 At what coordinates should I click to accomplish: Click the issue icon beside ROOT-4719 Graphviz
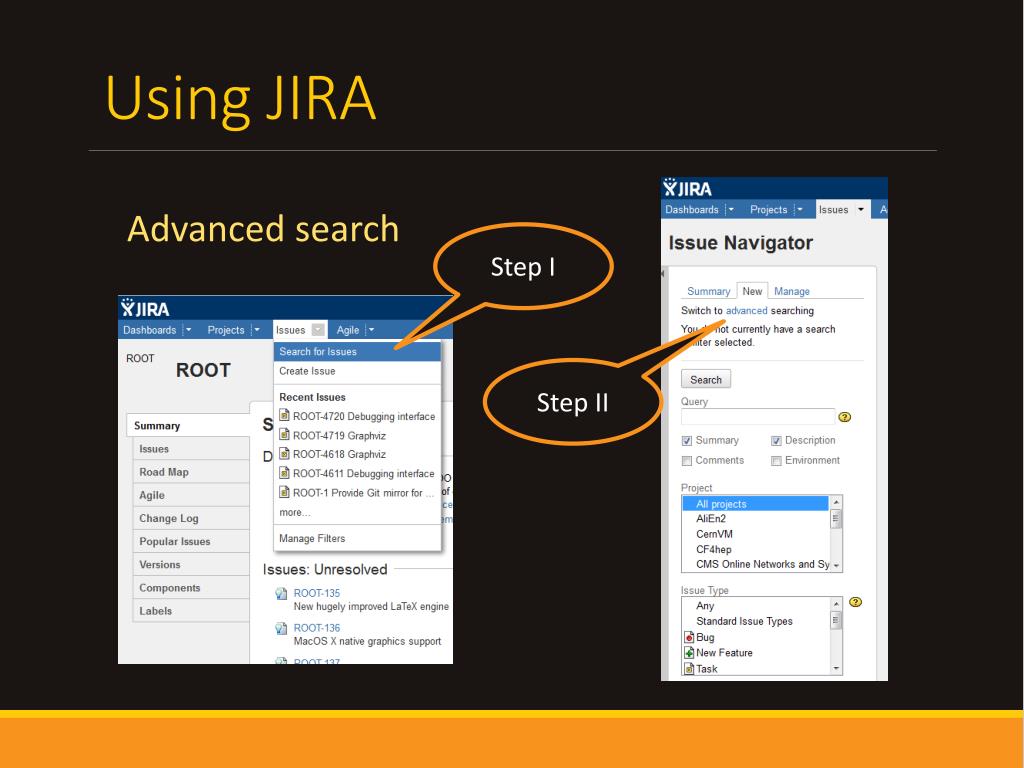click(x=284, y=434)
